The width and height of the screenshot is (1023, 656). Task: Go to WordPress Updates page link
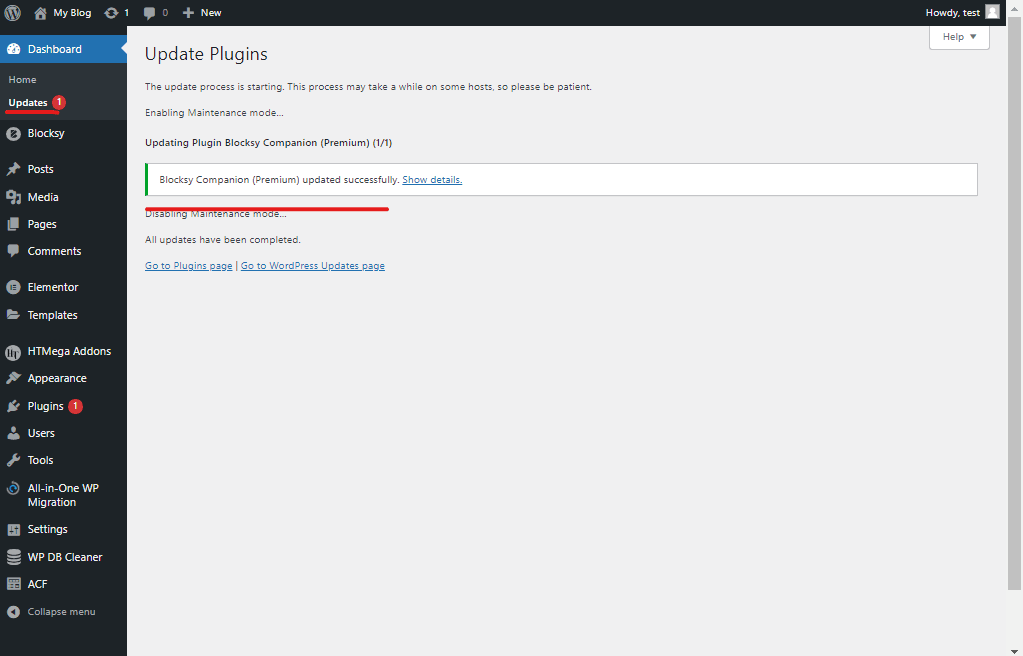click(313, 266)
